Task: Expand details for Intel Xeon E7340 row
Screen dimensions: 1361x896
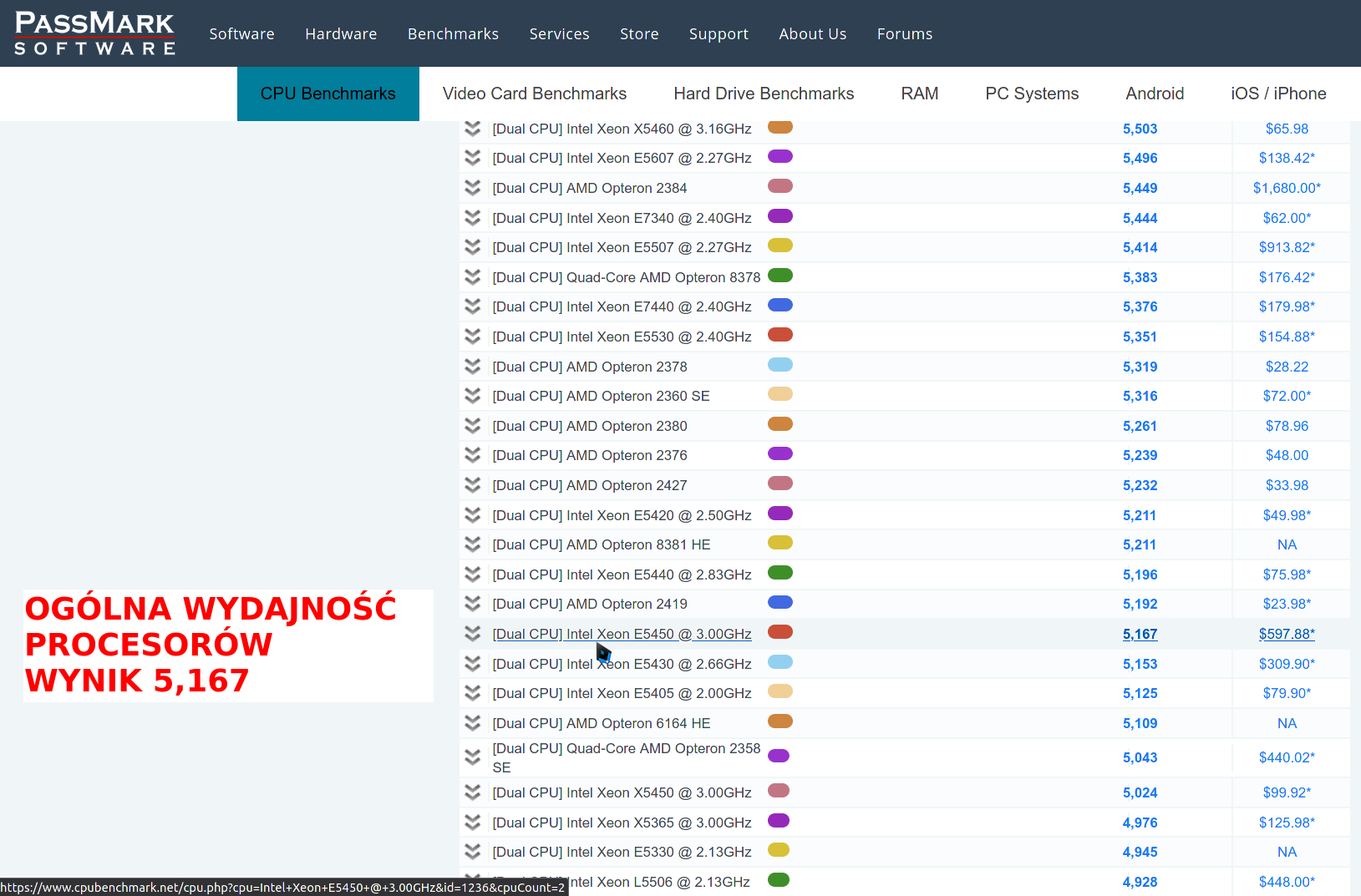Action: (473, 218)
